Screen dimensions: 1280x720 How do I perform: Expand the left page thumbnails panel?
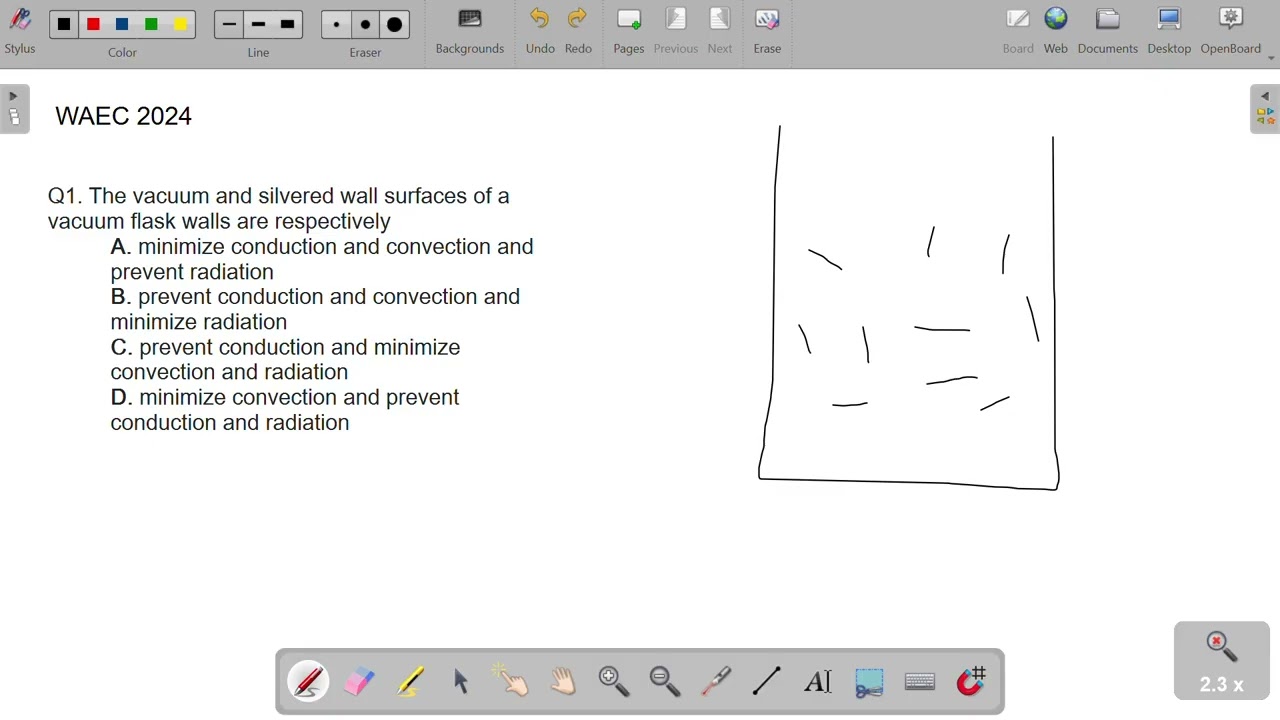click(14, 109)
